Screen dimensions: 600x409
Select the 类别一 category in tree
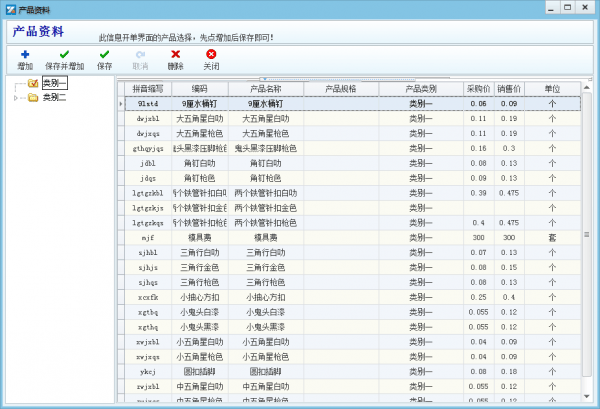click(54, 84)
